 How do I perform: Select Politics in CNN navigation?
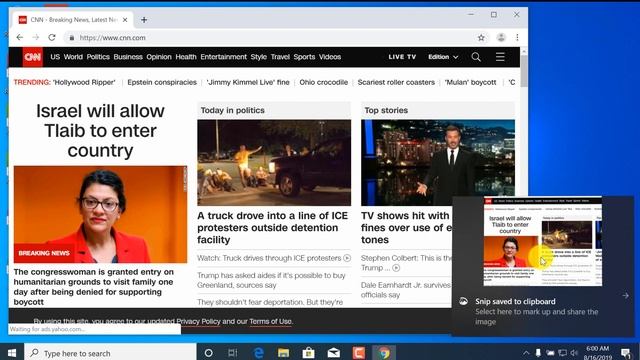point(98,57)
